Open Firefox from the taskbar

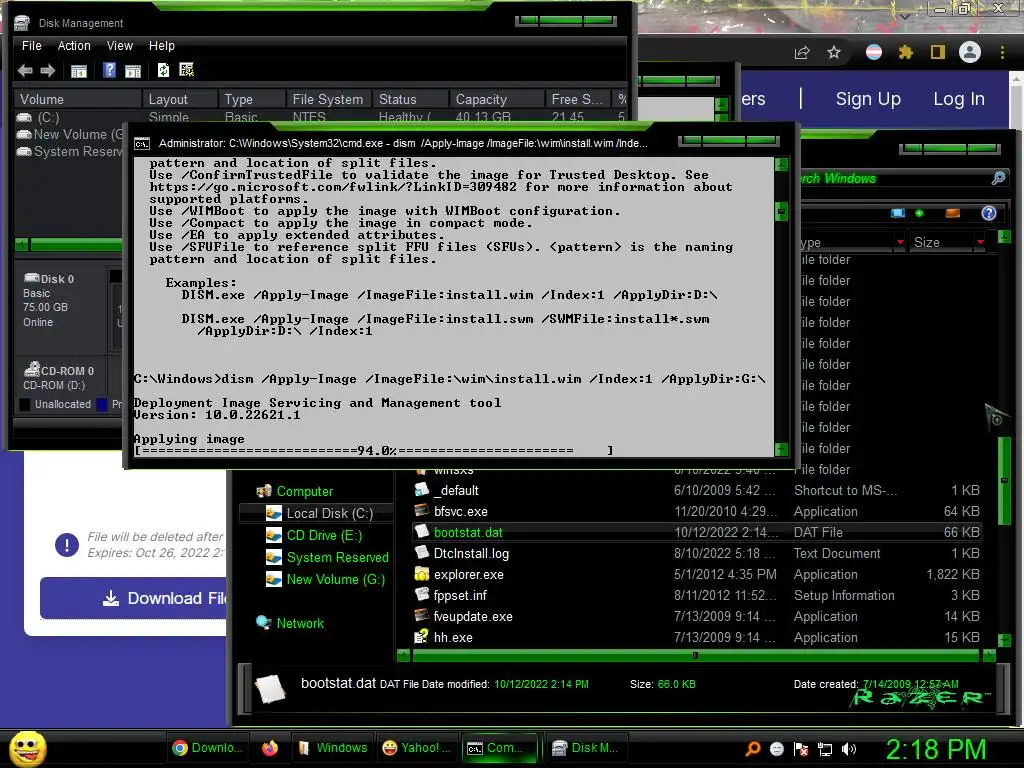270,748
